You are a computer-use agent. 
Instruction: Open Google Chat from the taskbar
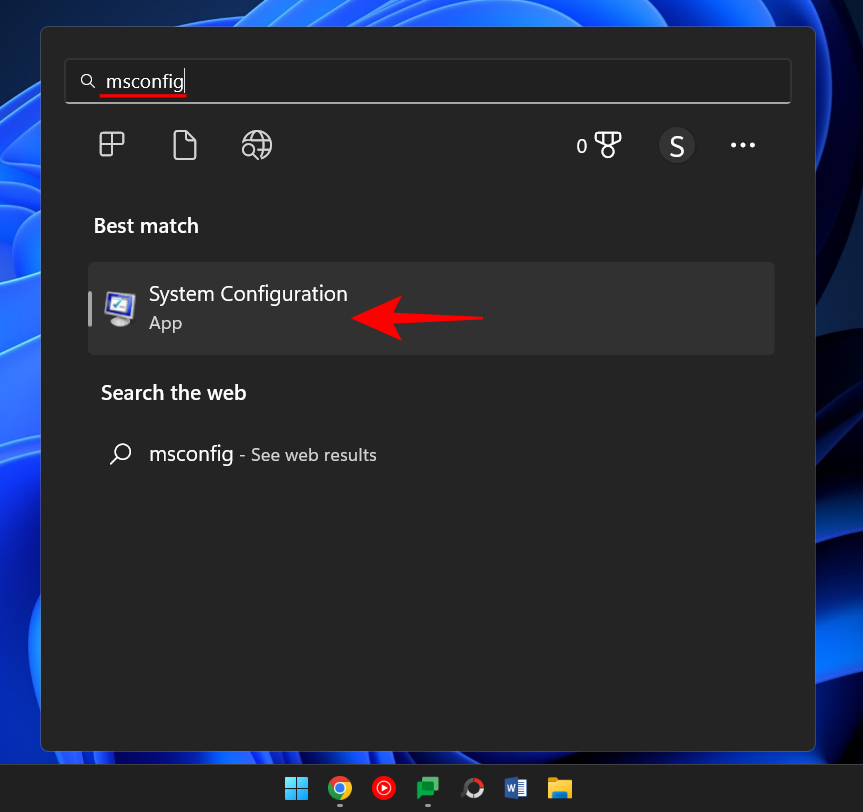pos(428,788)
